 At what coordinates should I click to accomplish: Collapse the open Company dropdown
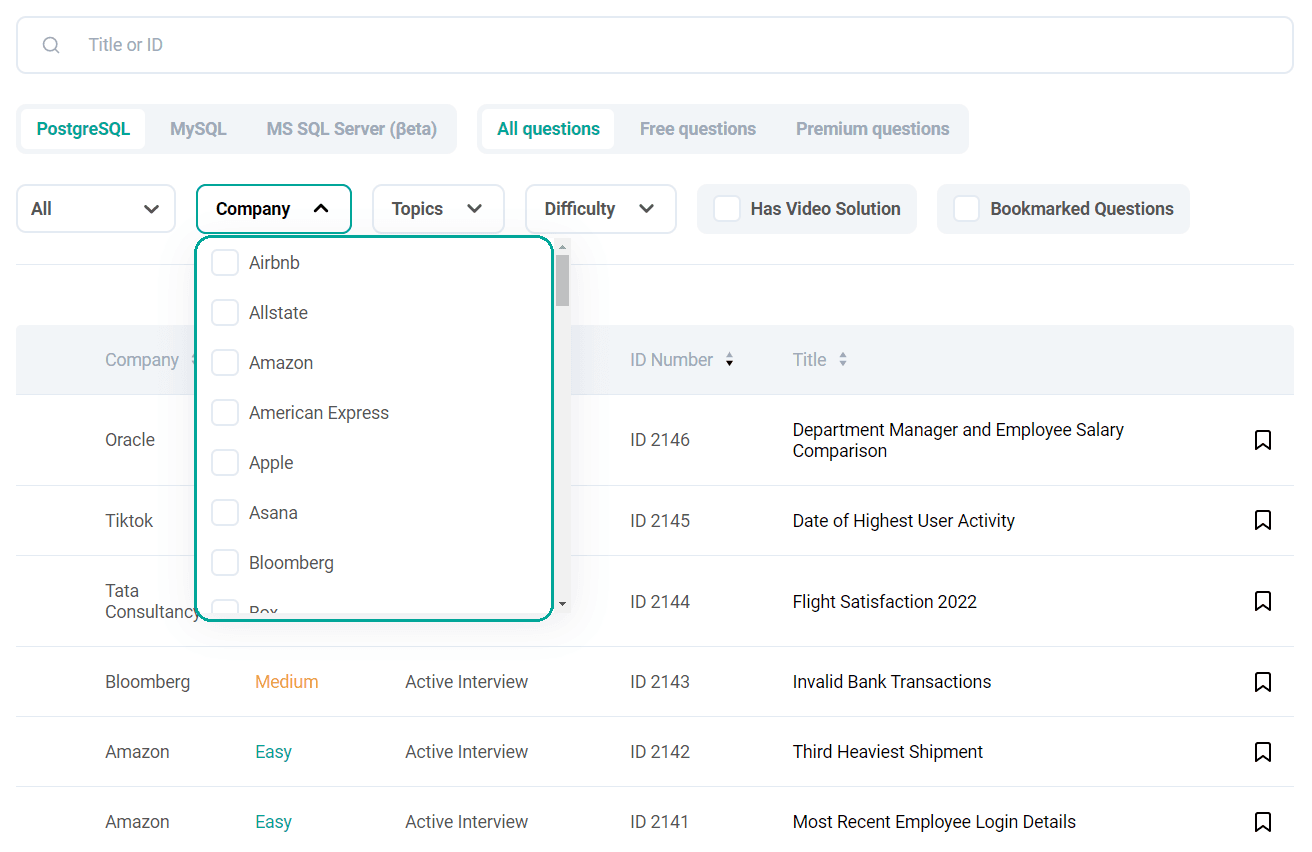tap(273, 208)
